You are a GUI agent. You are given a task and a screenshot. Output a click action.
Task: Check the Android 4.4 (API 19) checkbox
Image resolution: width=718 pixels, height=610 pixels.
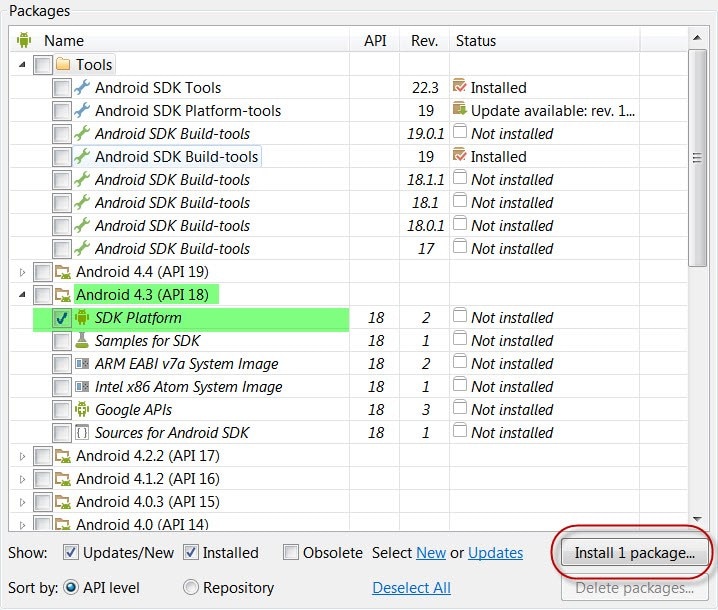click(43, 272)
